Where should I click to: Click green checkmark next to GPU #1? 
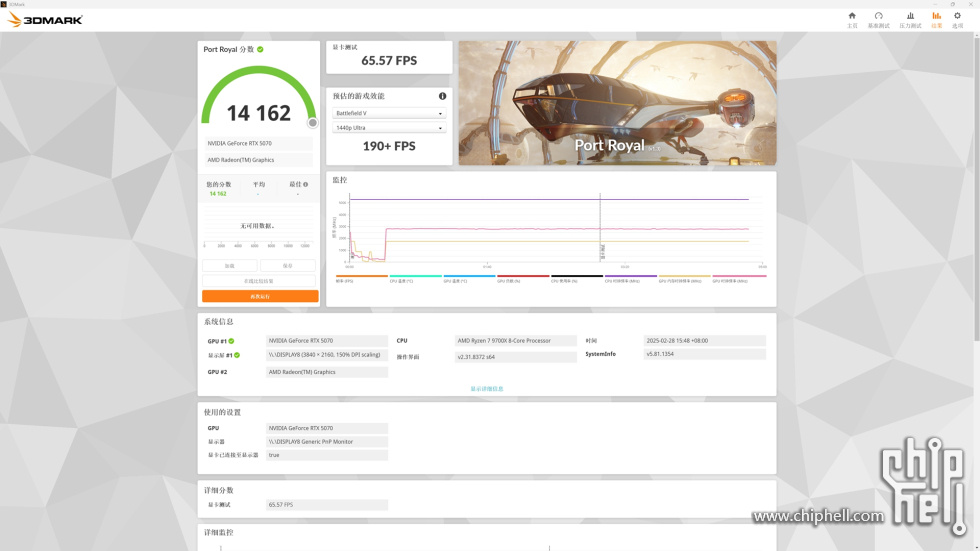tap(231, 341)
